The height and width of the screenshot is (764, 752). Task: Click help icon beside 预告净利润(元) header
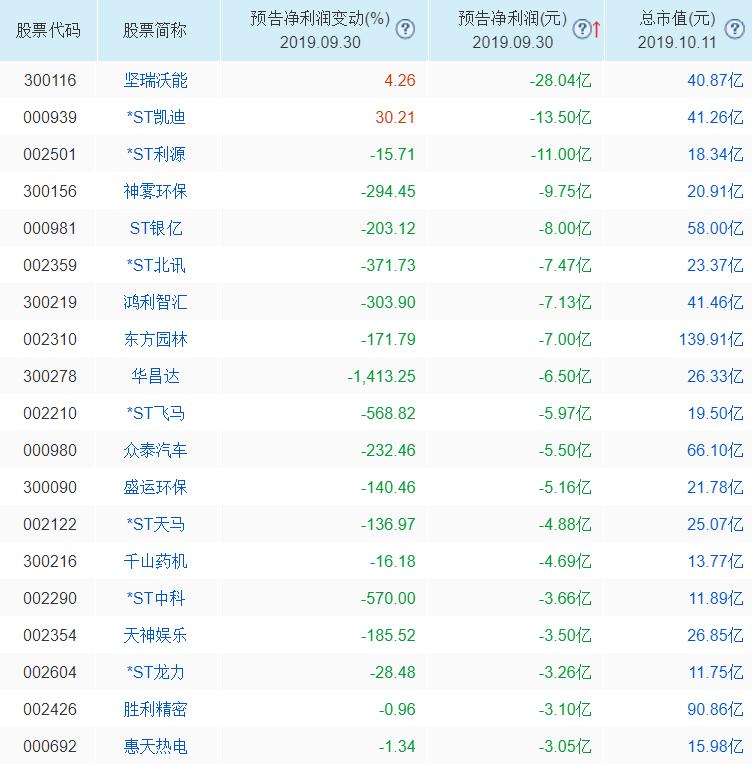(x=581, y=29)
